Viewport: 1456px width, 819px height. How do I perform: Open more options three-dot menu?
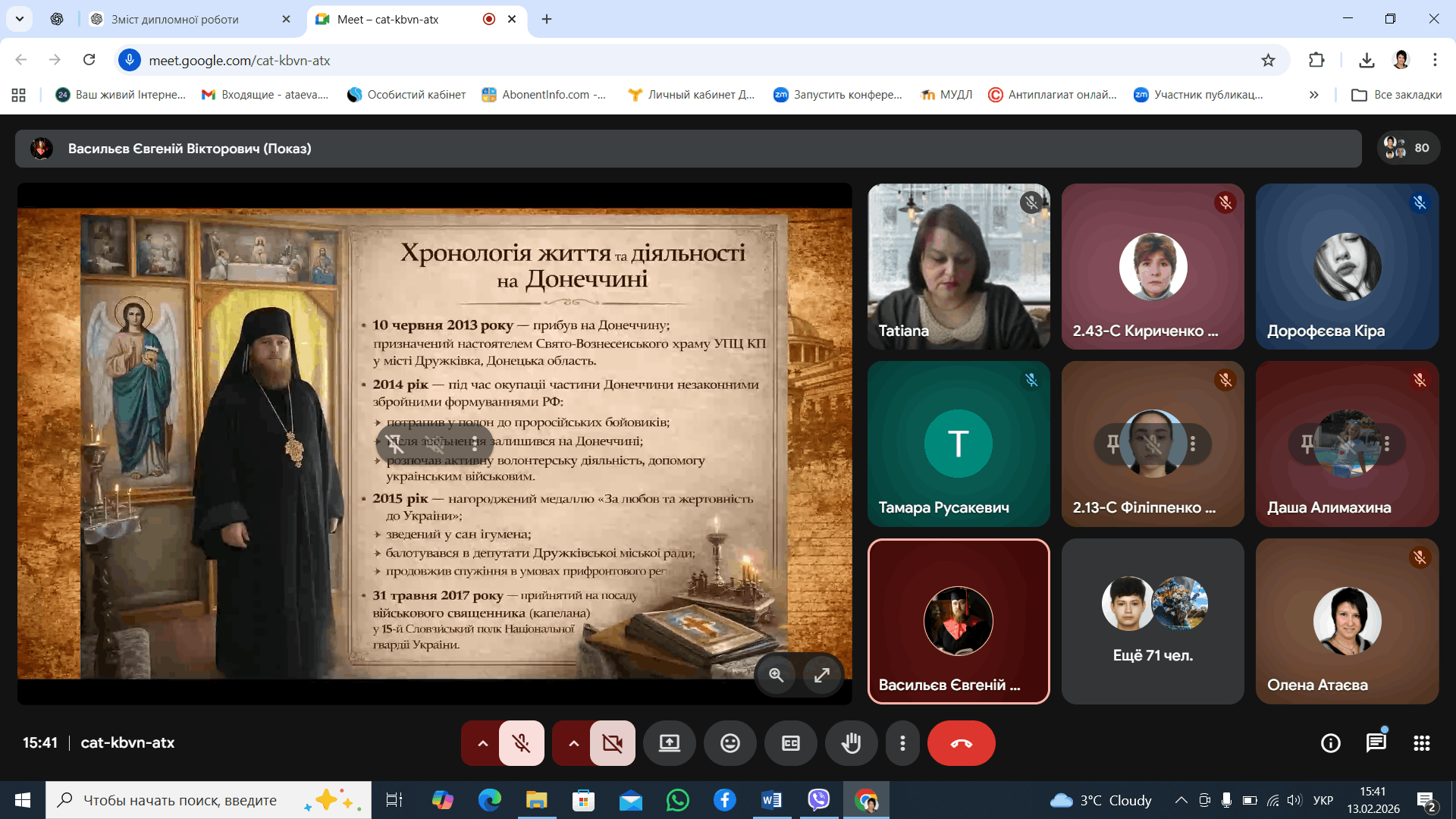pos(902,743)
